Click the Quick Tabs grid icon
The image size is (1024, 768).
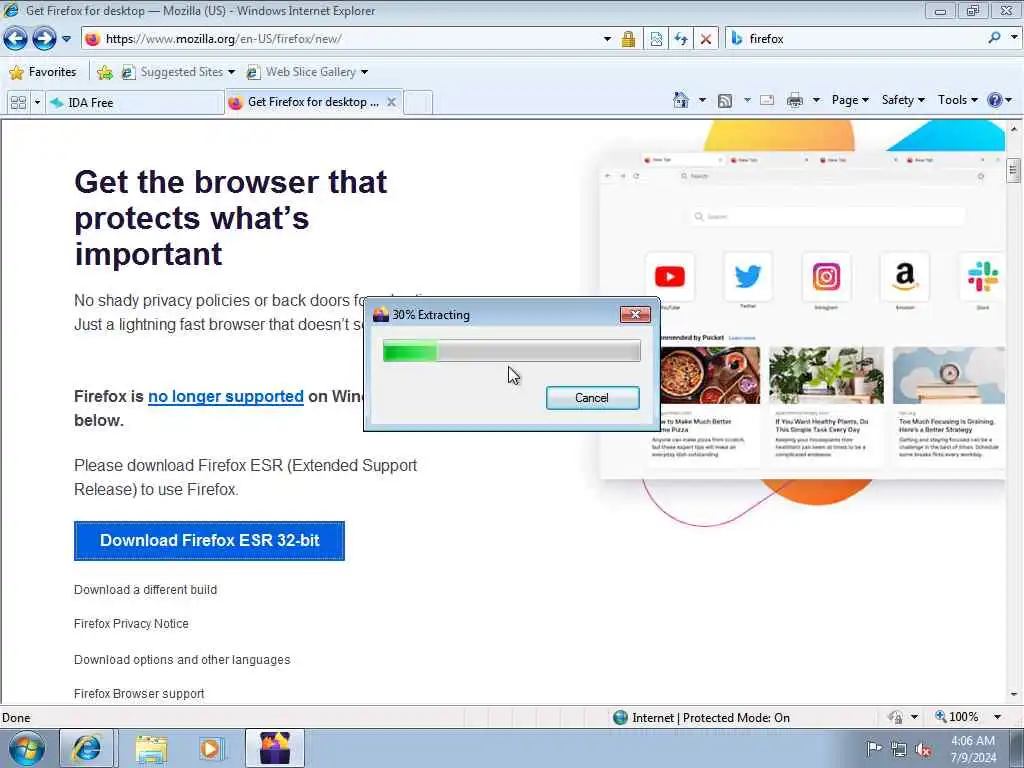[18, 103]
